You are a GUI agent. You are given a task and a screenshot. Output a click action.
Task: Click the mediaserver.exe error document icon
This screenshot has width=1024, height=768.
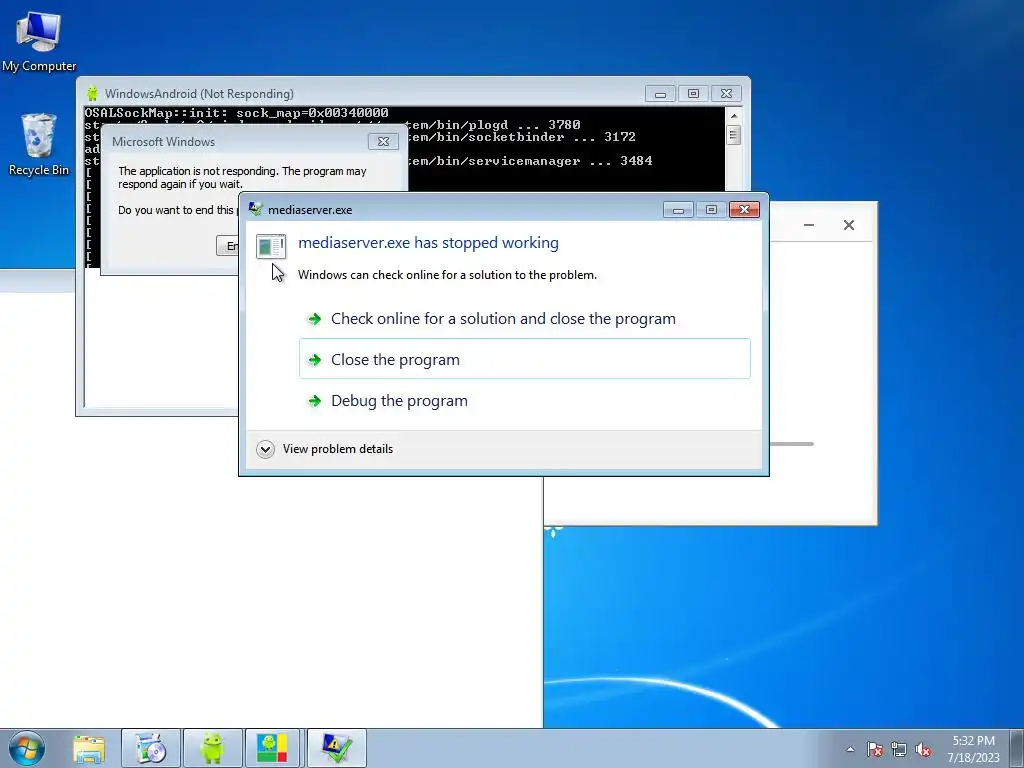tap(271, 246)
